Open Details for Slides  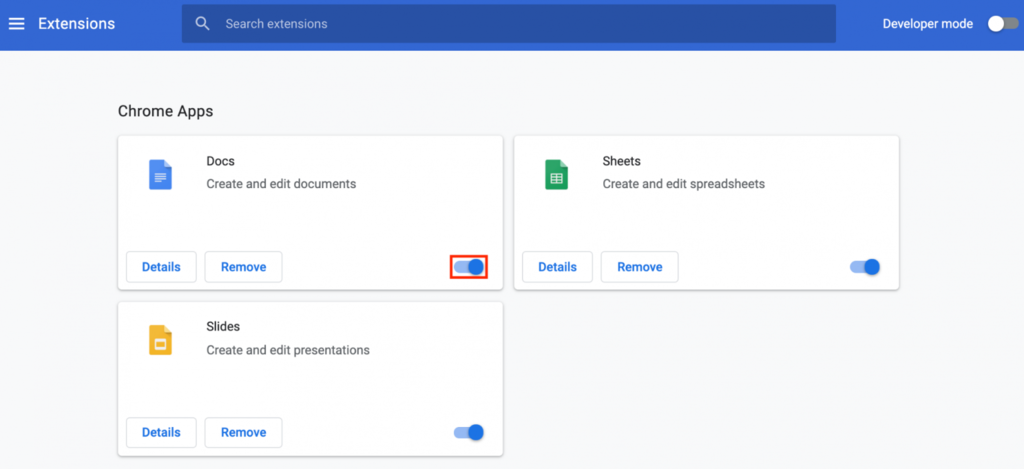coord(161,432)
